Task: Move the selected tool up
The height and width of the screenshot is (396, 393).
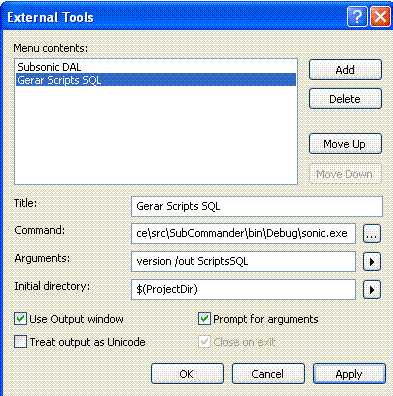Action: point(345,144)
